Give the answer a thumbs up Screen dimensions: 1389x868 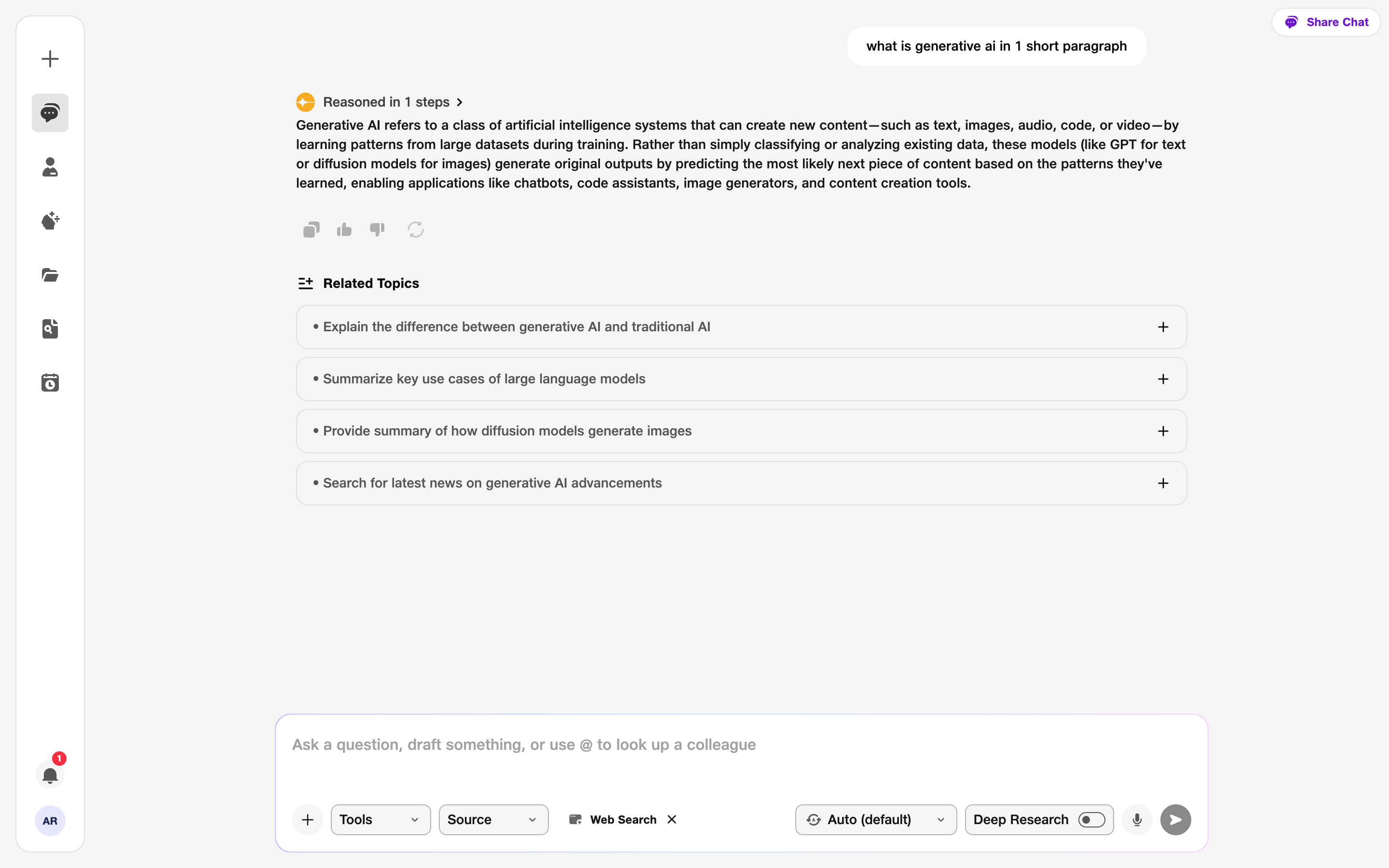pyautogui.click(x=344, y=230)
